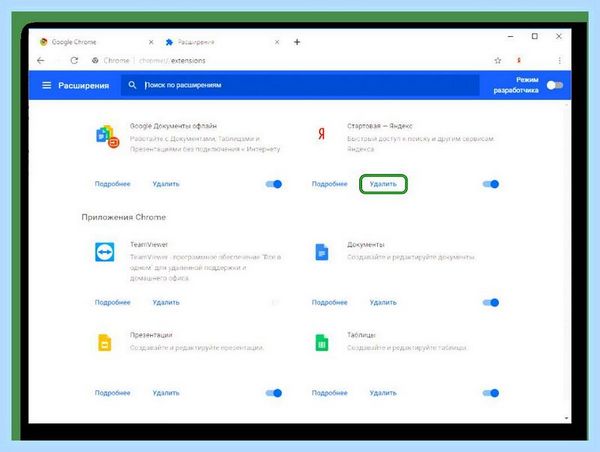This screenshot has height=452, width=600.
Task: Click the Таблицы app icon
Action: click(x=322, y=343)
